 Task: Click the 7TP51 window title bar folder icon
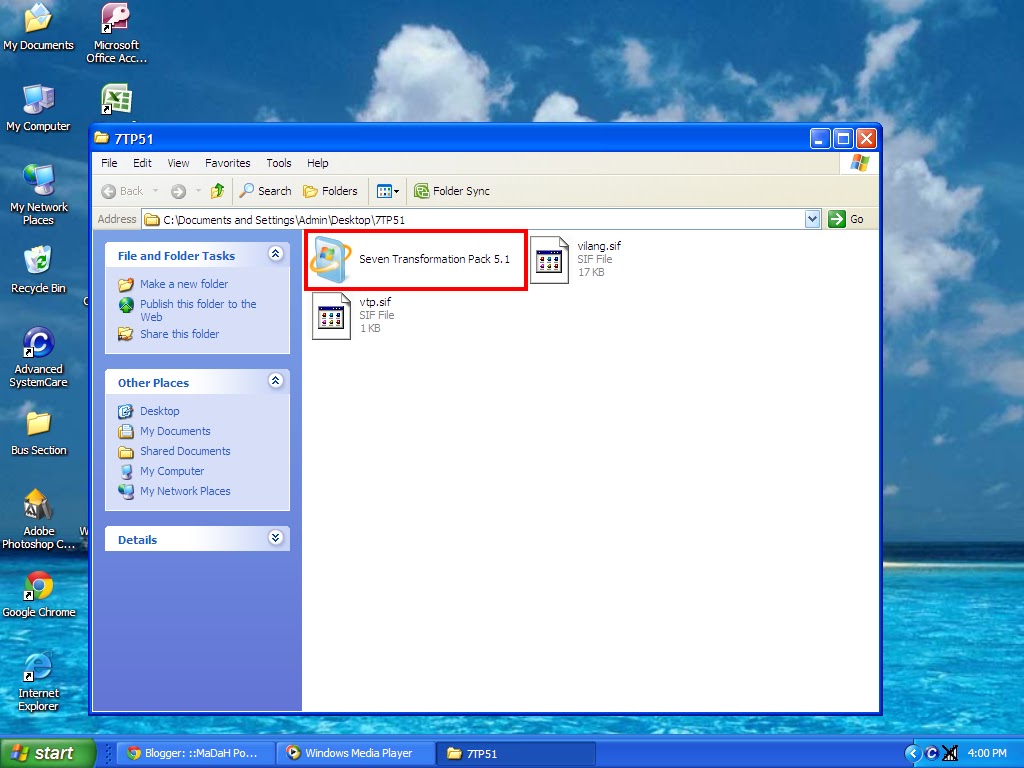tap(101, 138)
